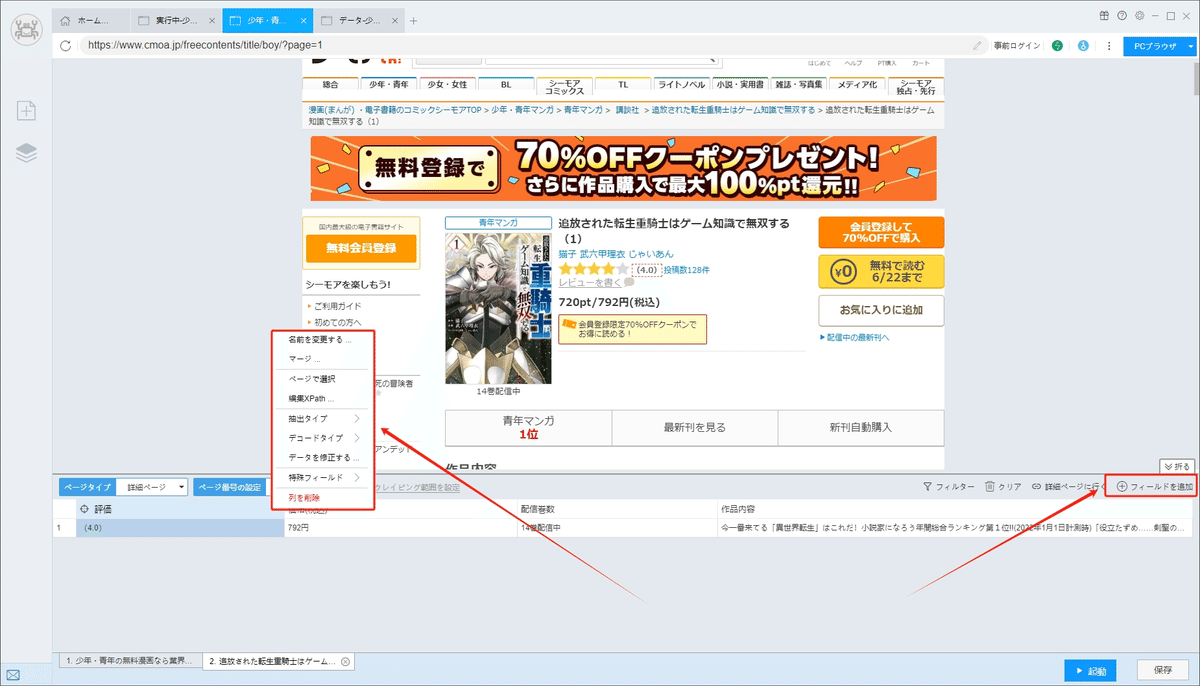
Task: Open the ご利用ガイド link
Action: click(337, 306)
